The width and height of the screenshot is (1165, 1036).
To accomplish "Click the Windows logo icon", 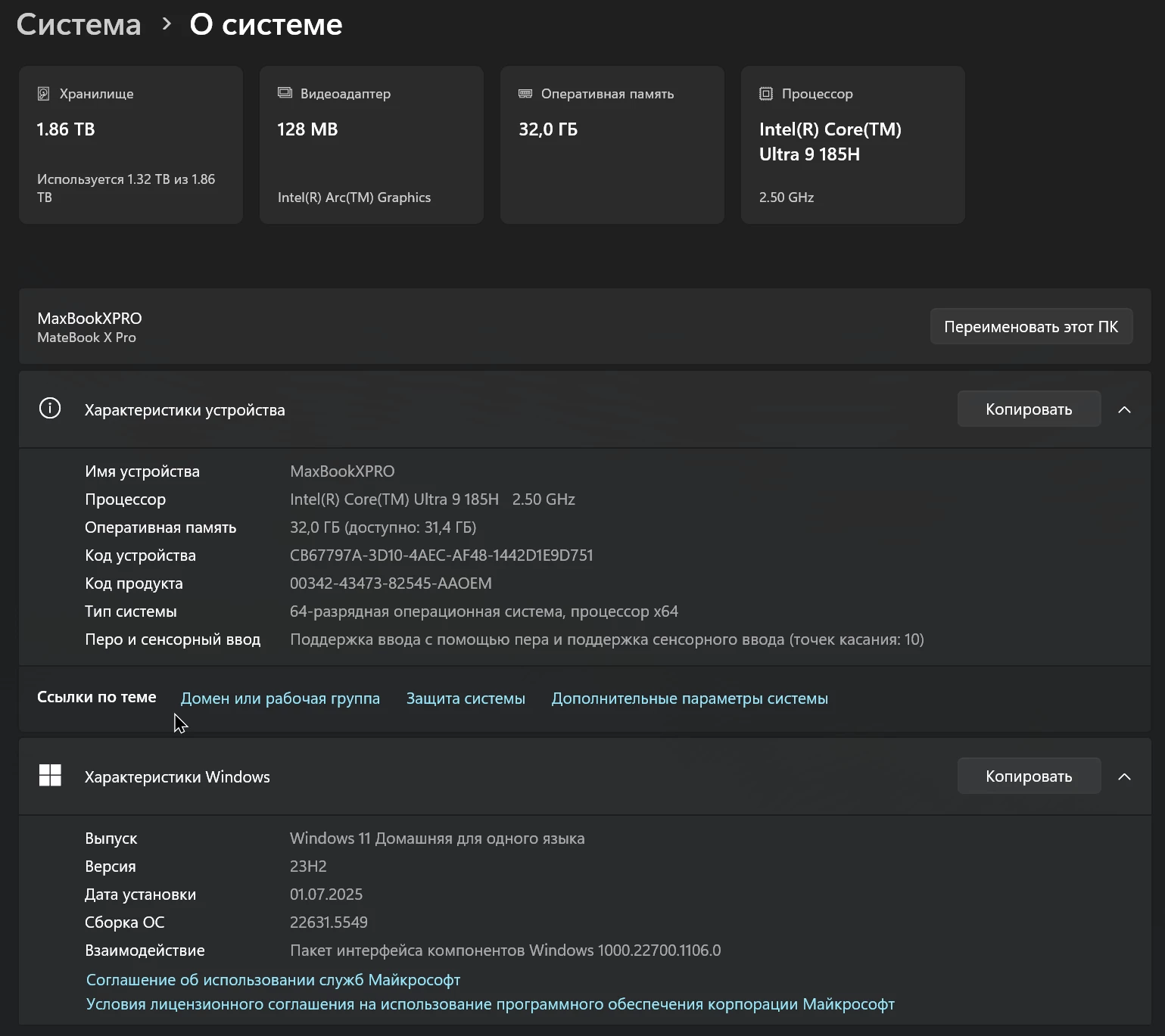I will (x=50, y=776).
